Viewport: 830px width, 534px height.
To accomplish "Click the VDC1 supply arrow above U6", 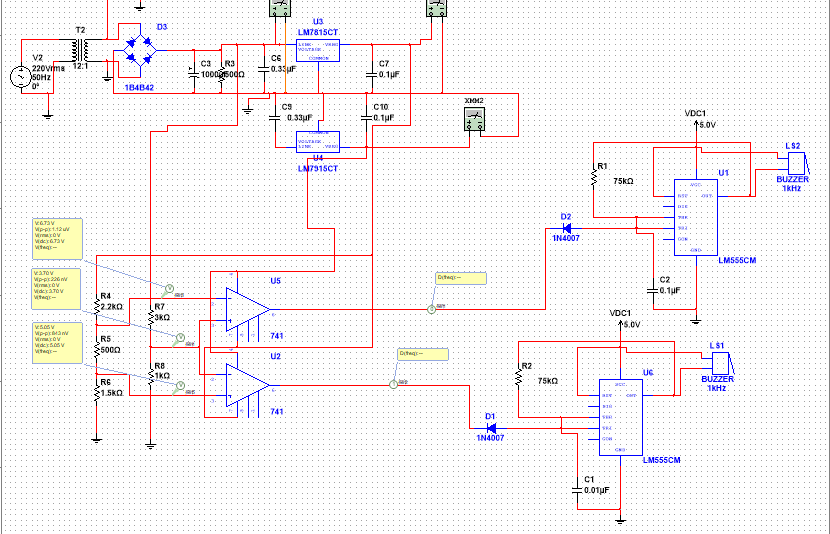I will [x=621, y=325].
